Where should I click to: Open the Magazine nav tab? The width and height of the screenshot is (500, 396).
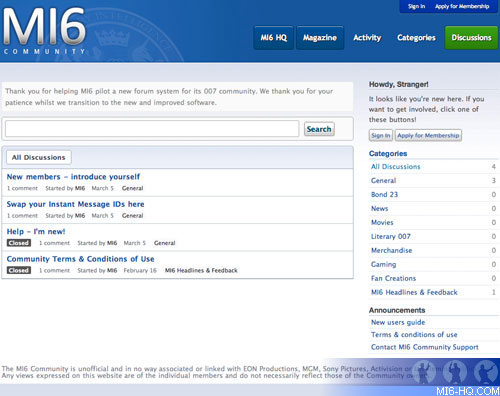tap(320, 38)
